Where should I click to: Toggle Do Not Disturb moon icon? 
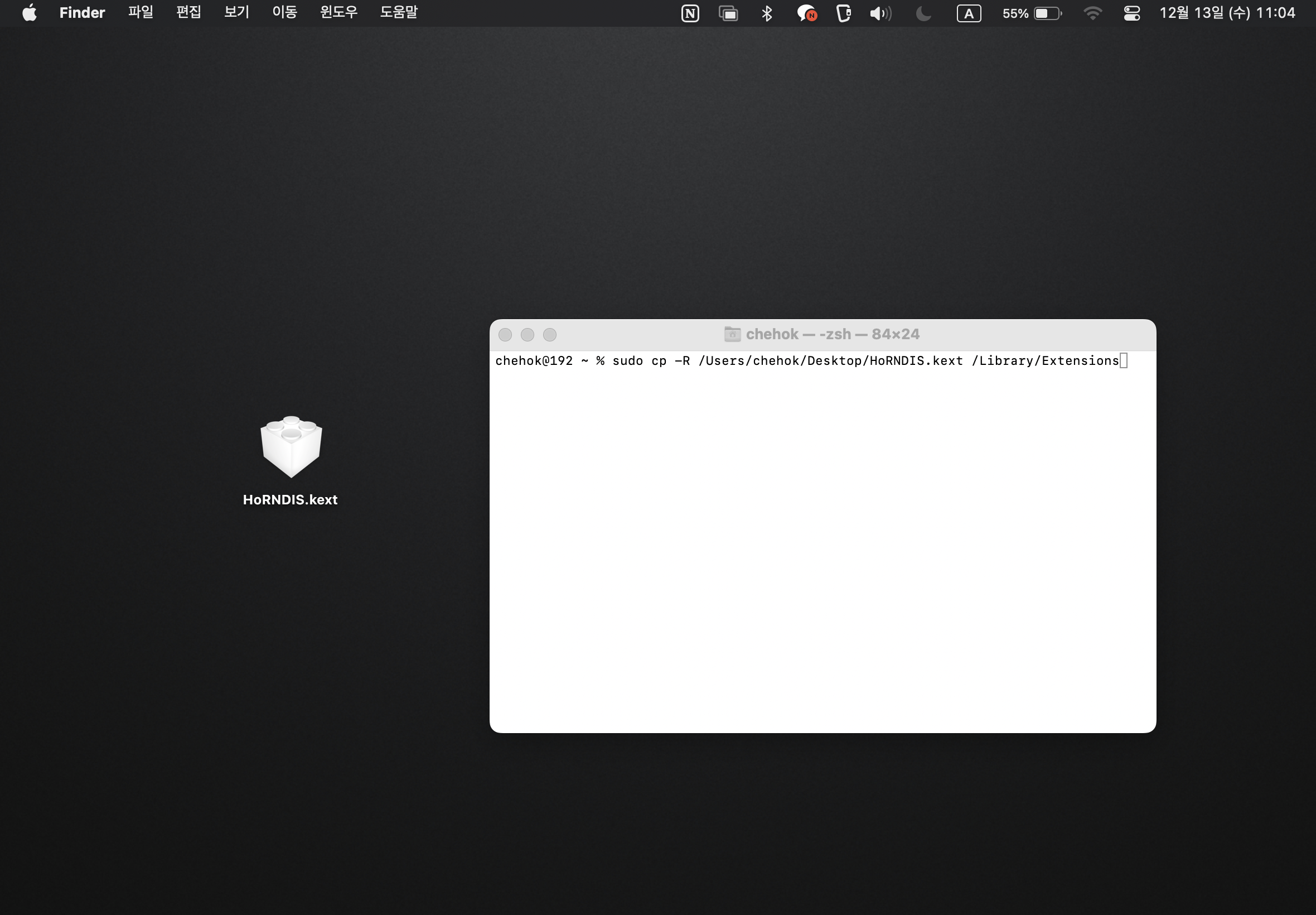point(923,13)
